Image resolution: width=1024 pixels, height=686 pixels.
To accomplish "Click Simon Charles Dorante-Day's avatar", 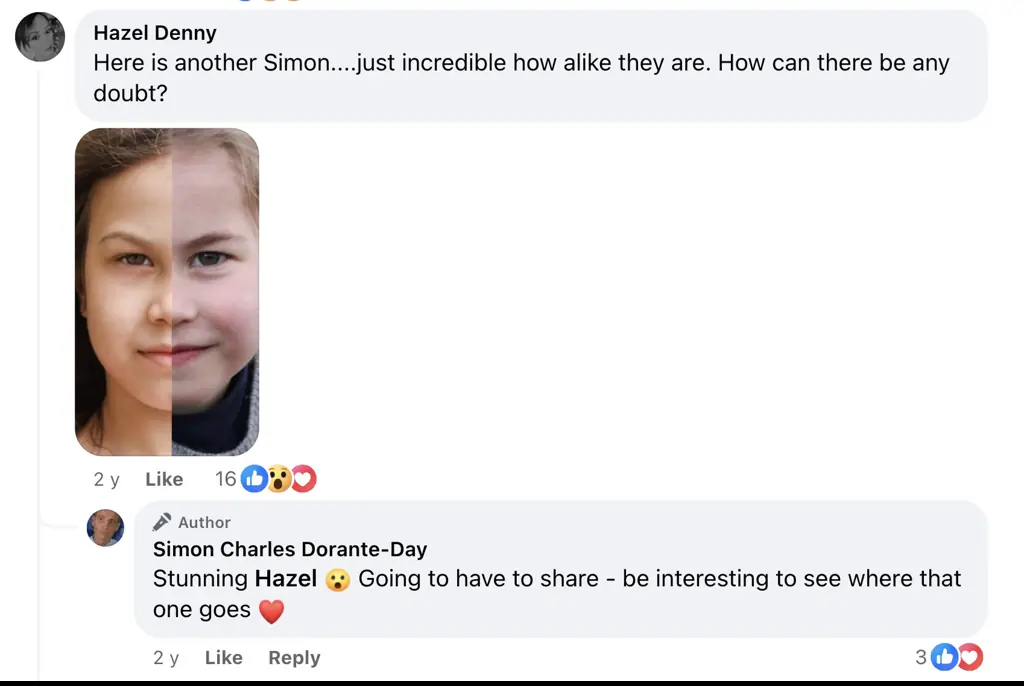I will pos(105,527).
